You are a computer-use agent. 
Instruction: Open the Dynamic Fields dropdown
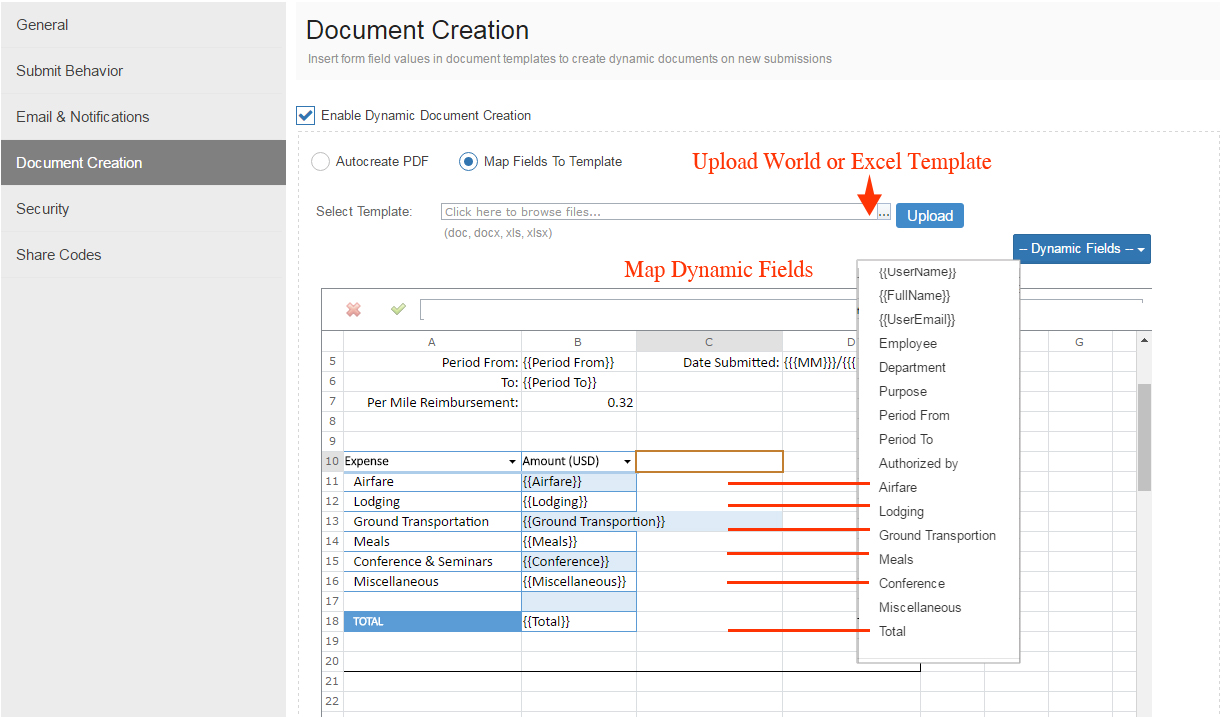pos(1082,249)
